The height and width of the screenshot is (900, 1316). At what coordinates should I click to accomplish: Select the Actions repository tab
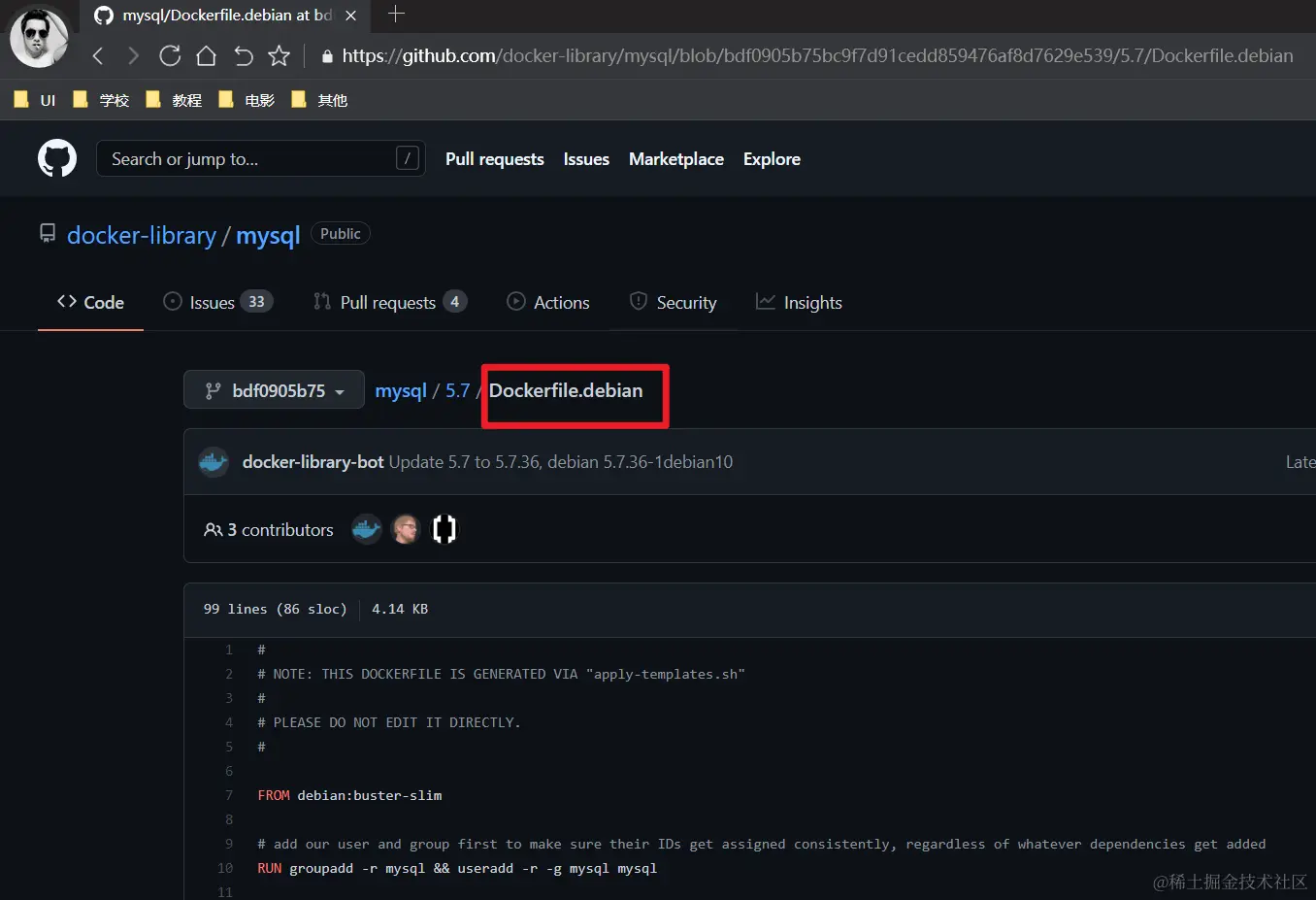tap(548, 302)
